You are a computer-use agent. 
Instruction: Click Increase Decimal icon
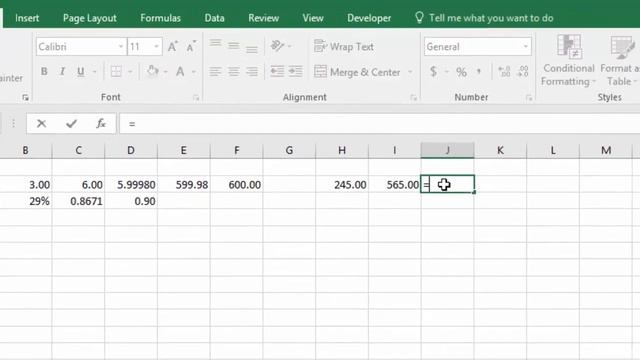504,72
